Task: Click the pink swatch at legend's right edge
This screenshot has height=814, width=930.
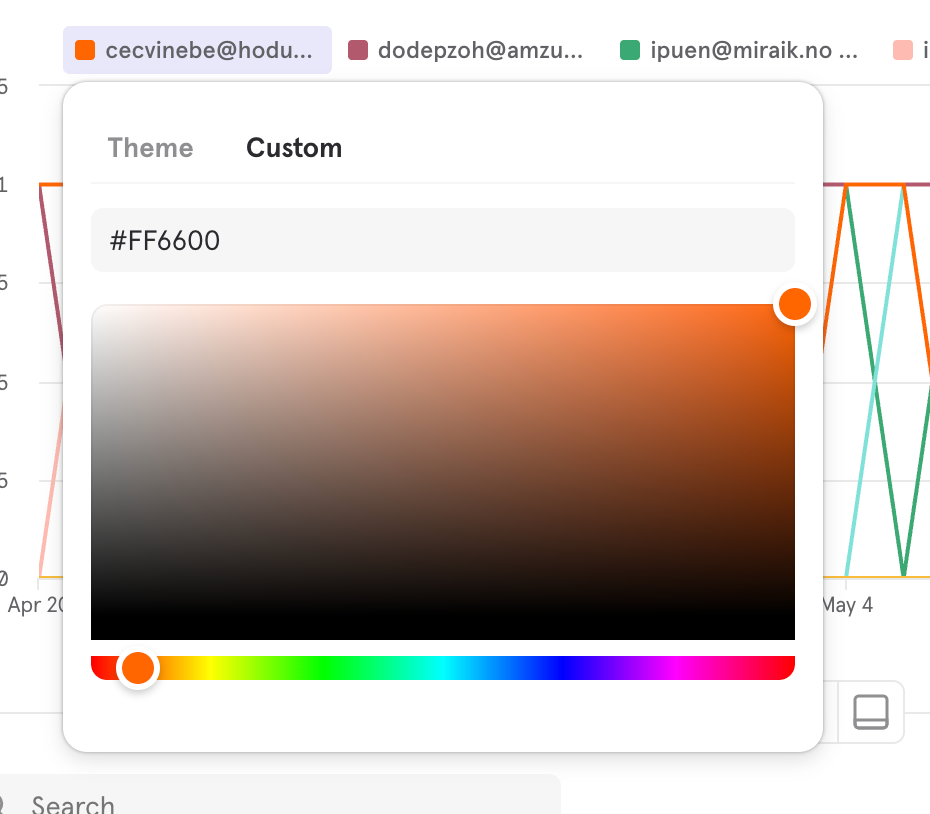Action: pos(903,50)
